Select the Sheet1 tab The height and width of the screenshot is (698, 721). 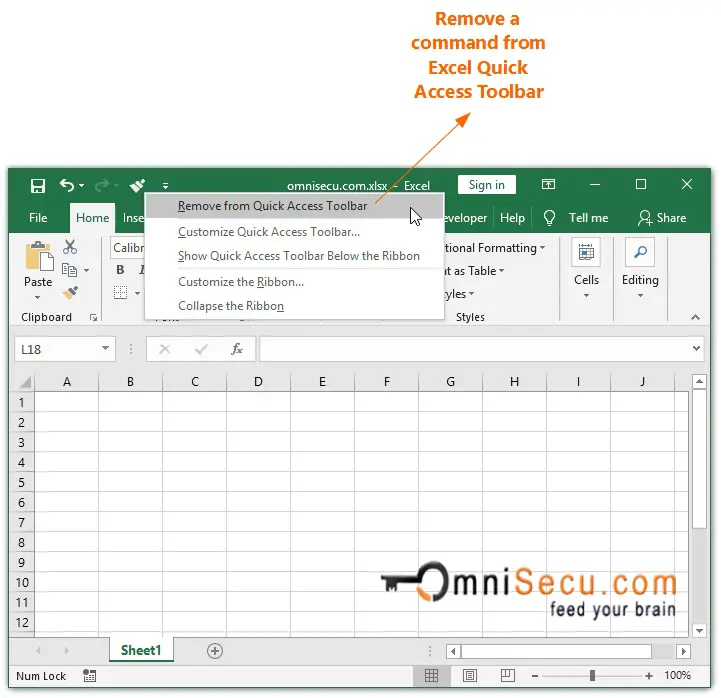click(x=141, y=650)
